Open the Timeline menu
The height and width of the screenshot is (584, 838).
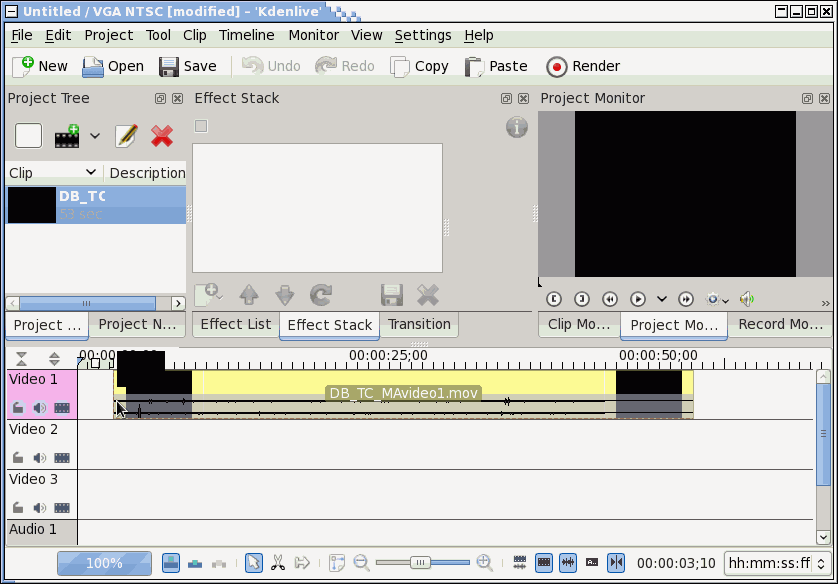point(246,35)
